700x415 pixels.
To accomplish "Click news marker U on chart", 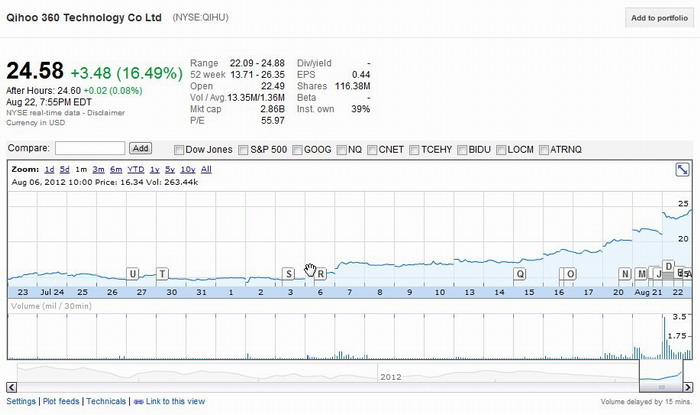I will [x=133, y=273].
